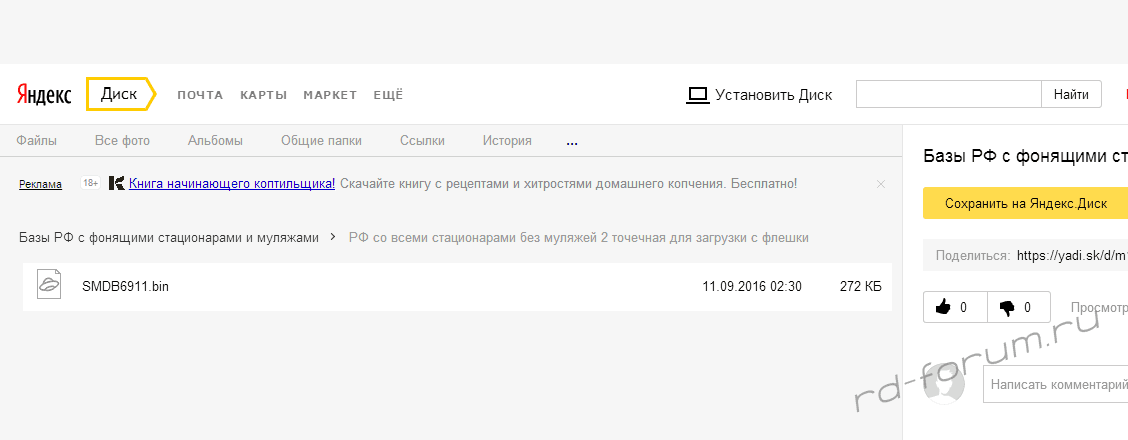Screen dimensions: 1128x440
Task: Click the file size 272 КБ
Action: pyautogui.click(x=860, y=287)
